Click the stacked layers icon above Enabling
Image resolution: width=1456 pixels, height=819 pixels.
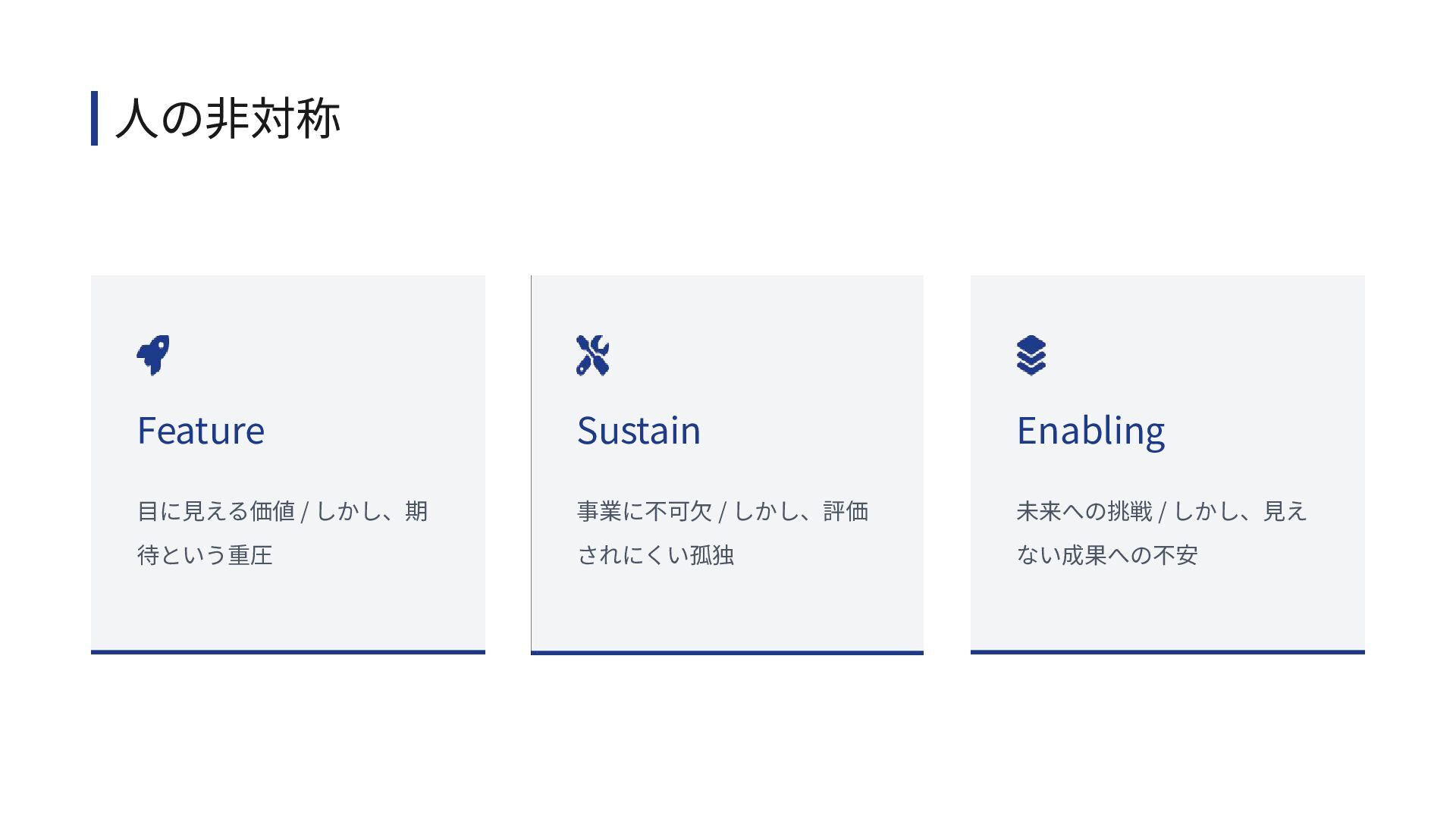1031,355
